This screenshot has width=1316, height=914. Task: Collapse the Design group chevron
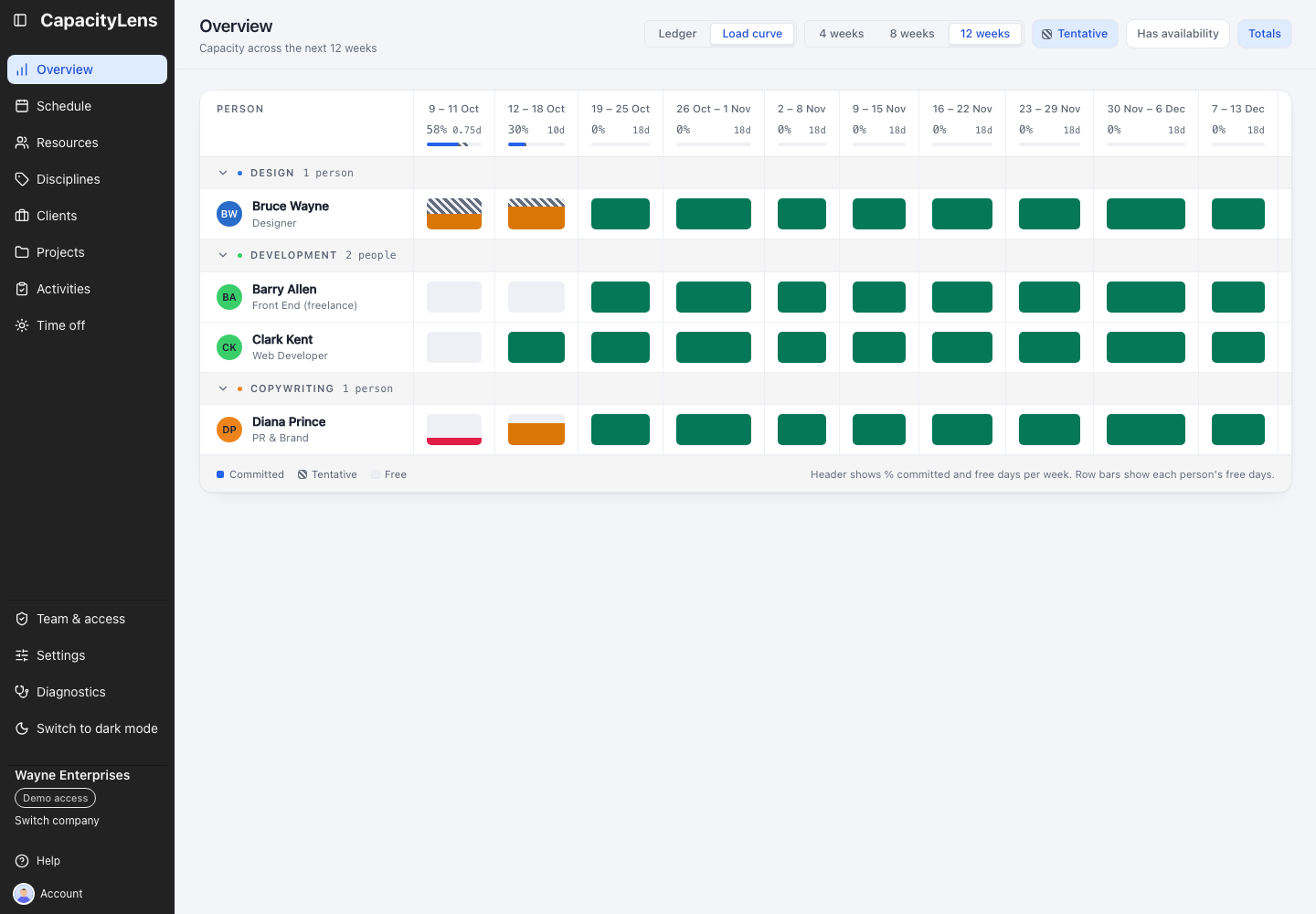click(223, 173)
